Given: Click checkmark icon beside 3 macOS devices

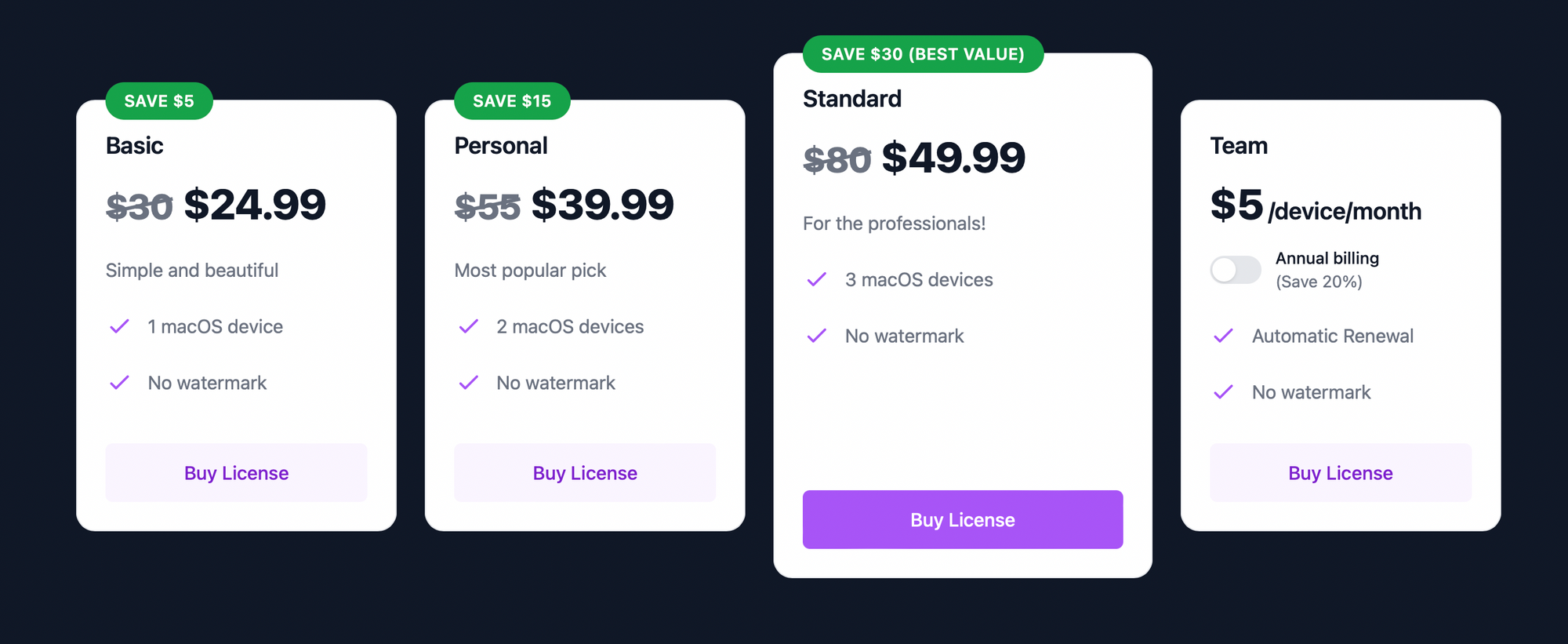Looking at the screenshot, I should pos(817,279).
